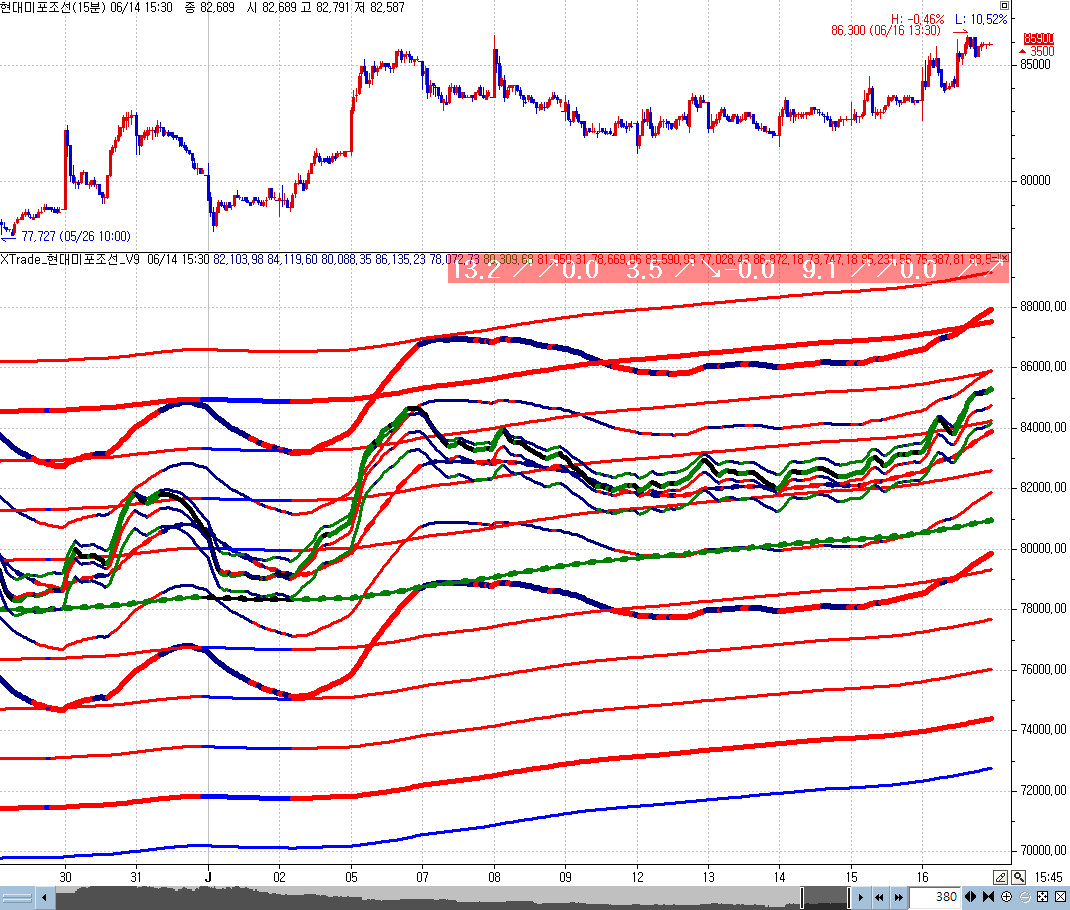
Task: Click the pencil drawing tool icon
Action: click(1000, 876)
